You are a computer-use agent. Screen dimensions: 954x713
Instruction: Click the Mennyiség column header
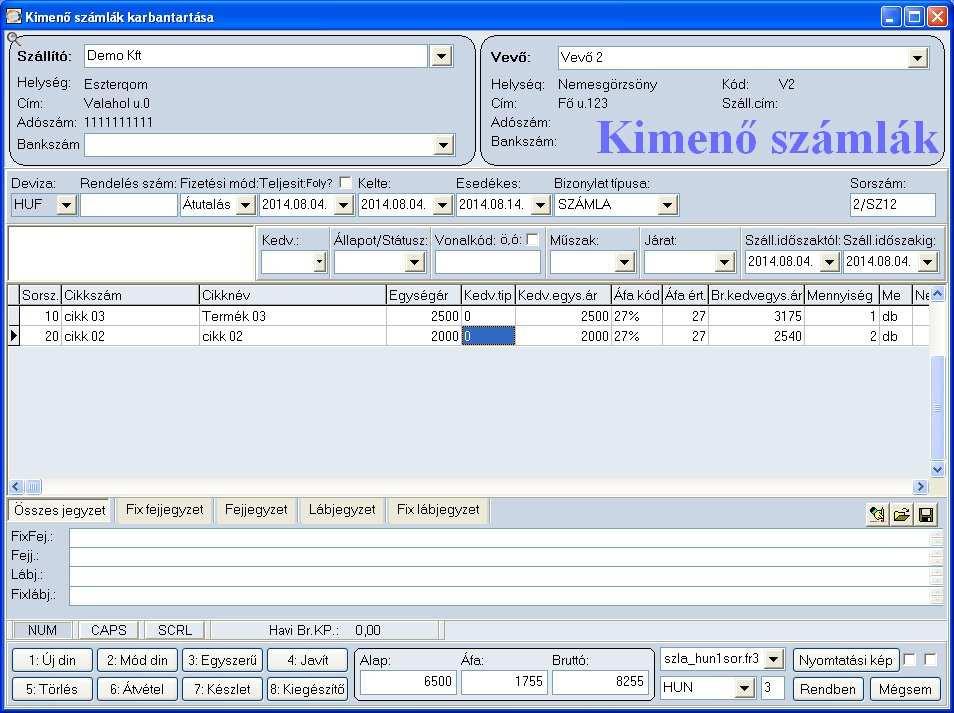tap(841, 296)
